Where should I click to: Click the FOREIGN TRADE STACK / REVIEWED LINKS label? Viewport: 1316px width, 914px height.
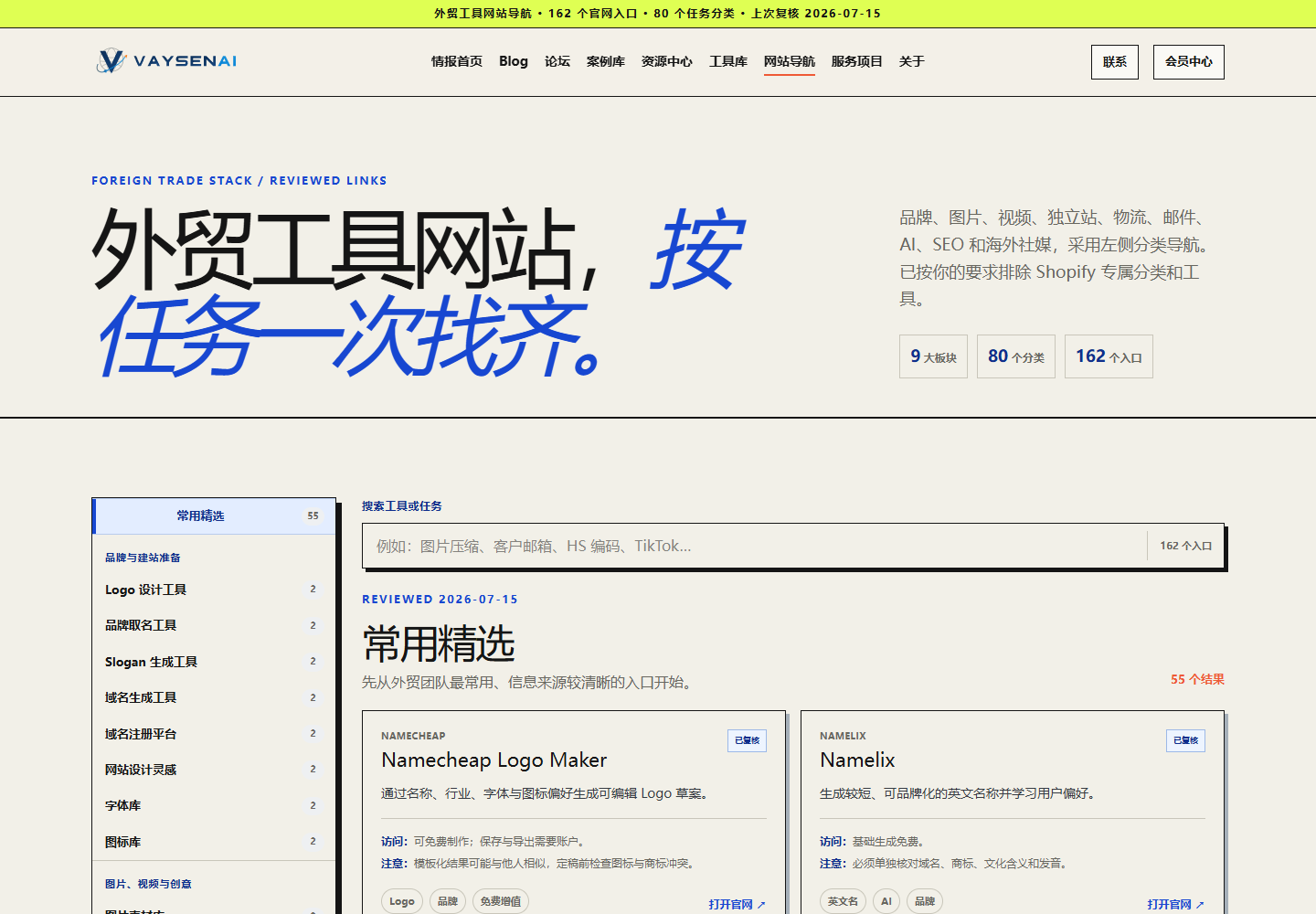click(x=239, y=181)
